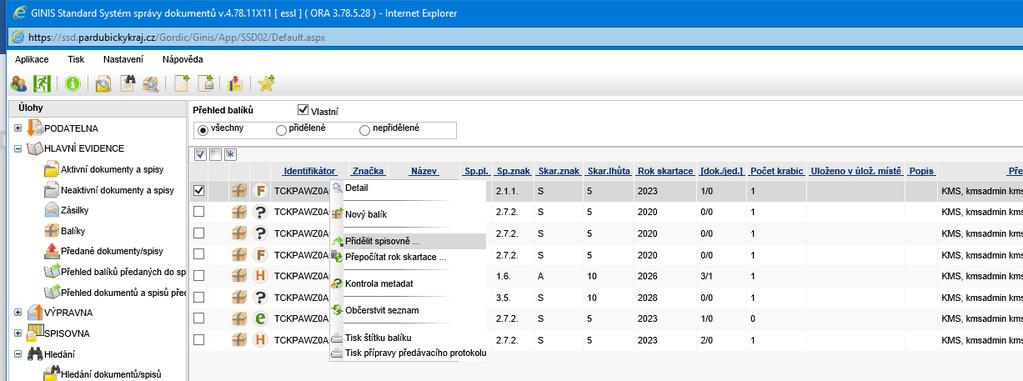This screenshot has width=1023, height=381.
Task: Open Předané dokumenty/spisy in the tree
Action: click(112, 251)
